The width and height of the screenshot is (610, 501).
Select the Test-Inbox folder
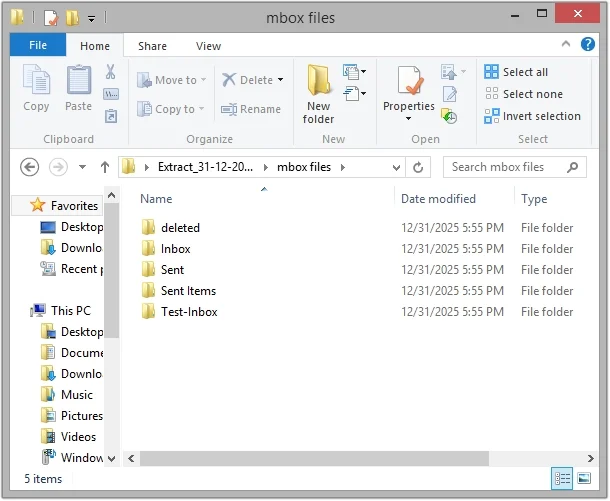coord(179,312)
